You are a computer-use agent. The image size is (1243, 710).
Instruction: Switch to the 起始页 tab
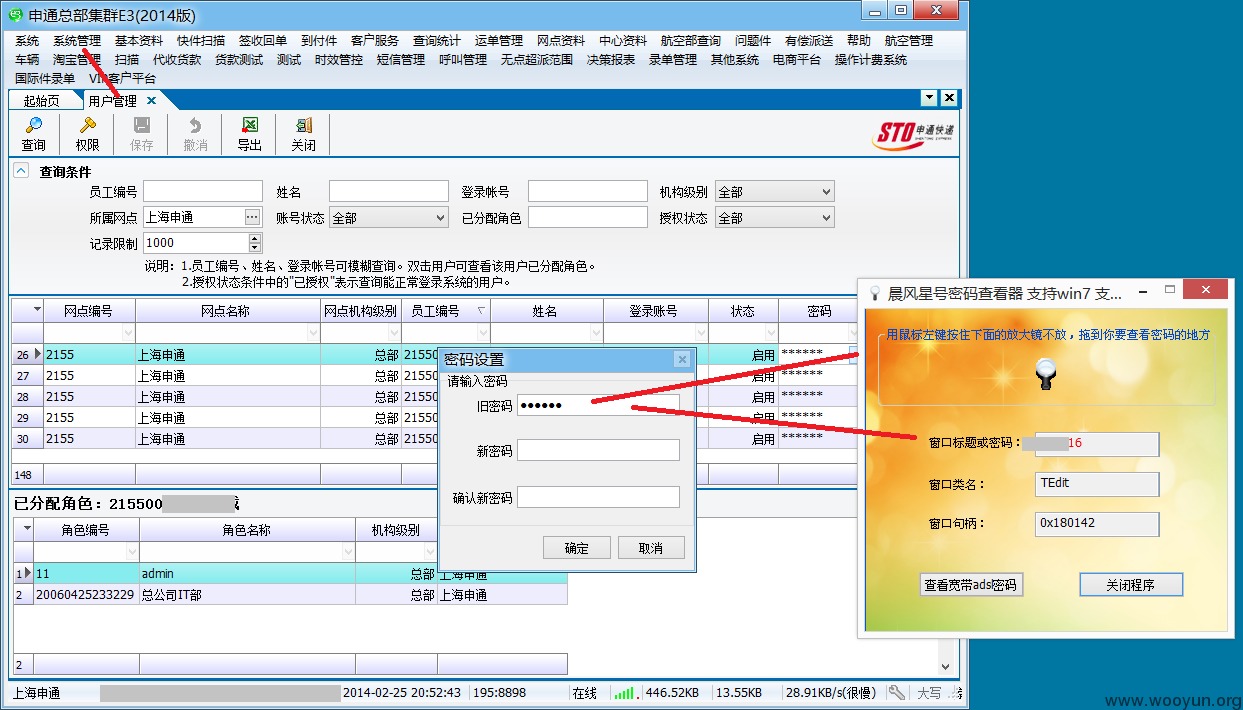(x=41, y=100)
